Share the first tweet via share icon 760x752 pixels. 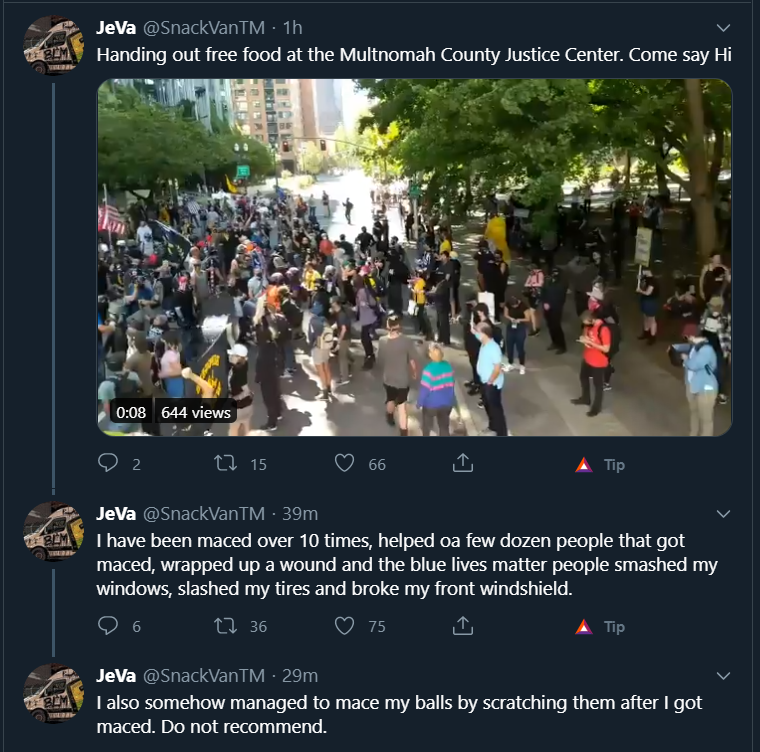point(463,463)
